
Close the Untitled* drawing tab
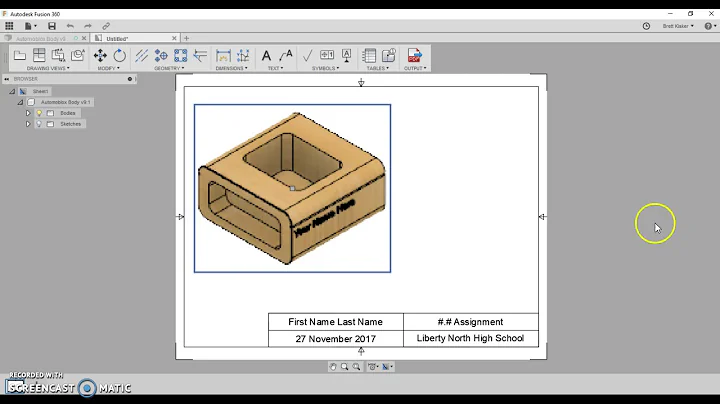tap(174, 39)
